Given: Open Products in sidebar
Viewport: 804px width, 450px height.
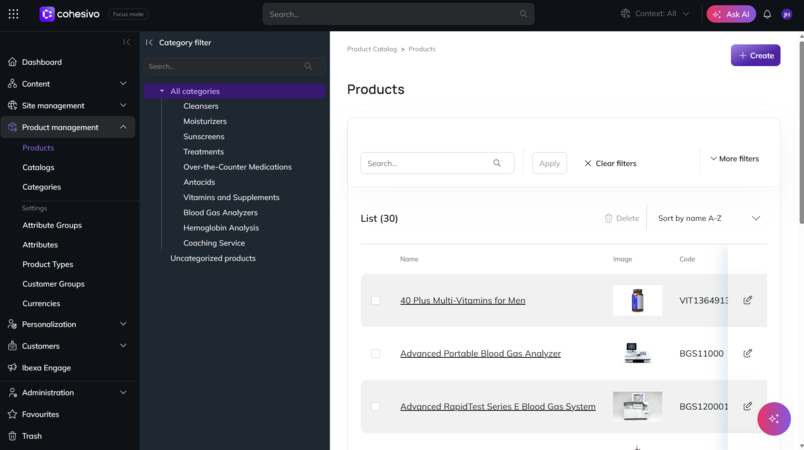Looking at the screenshot, I should pos(38,148).
